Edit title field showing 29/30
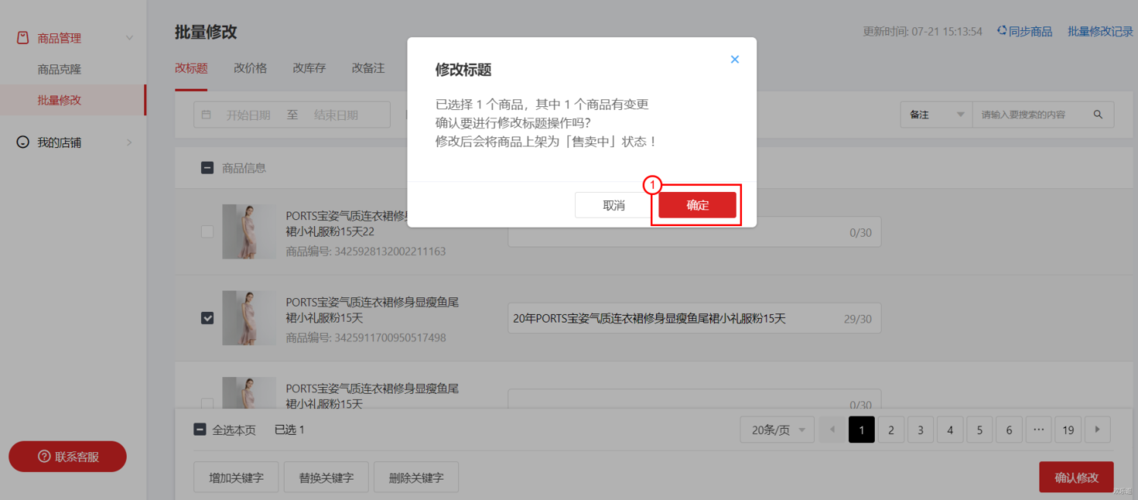This screenshot has width=1138, height=500. point(695,318)
